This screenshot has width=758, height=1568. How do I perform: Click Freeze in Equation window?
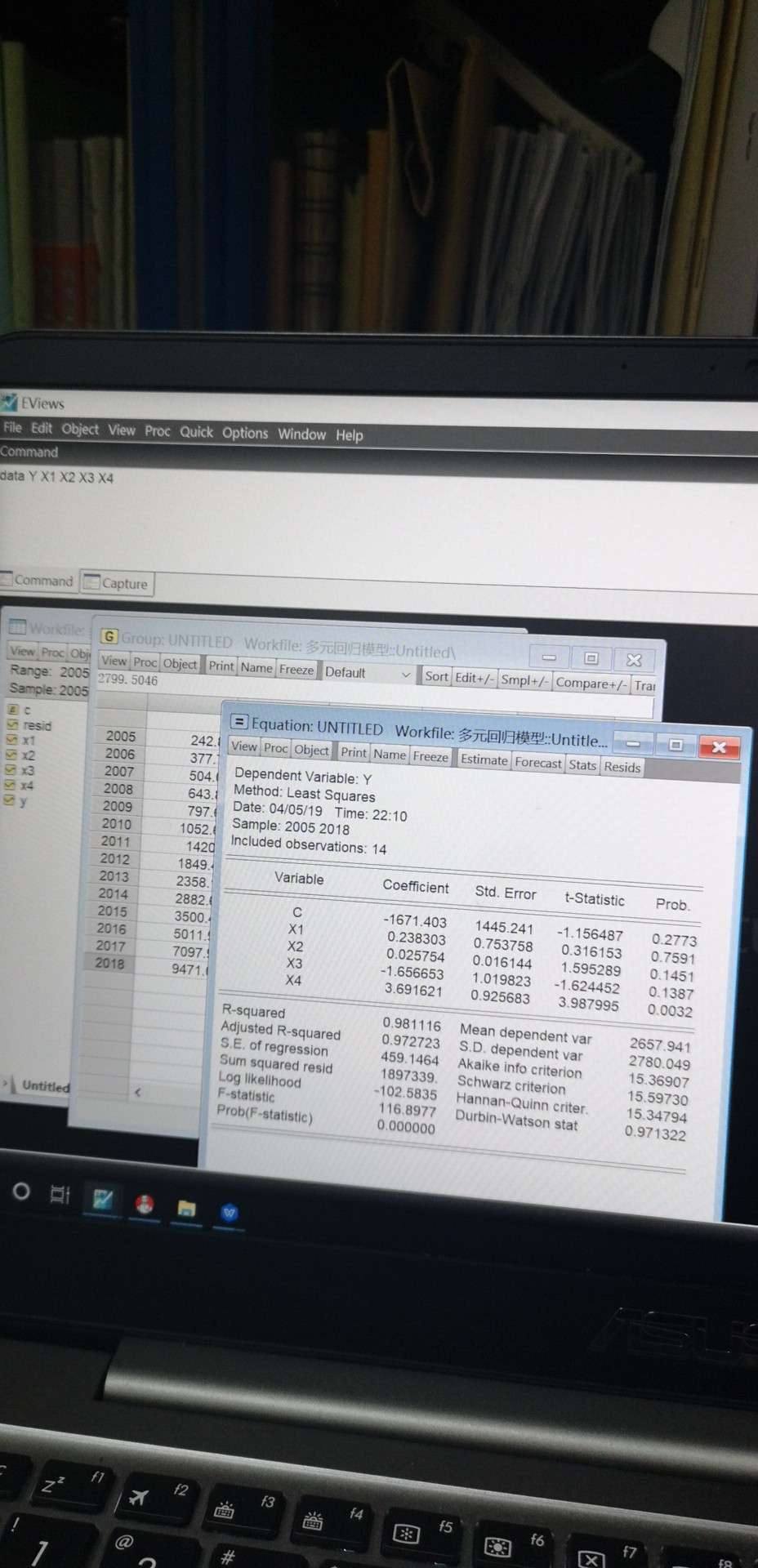pyautogui.click(x=430, y=756)
